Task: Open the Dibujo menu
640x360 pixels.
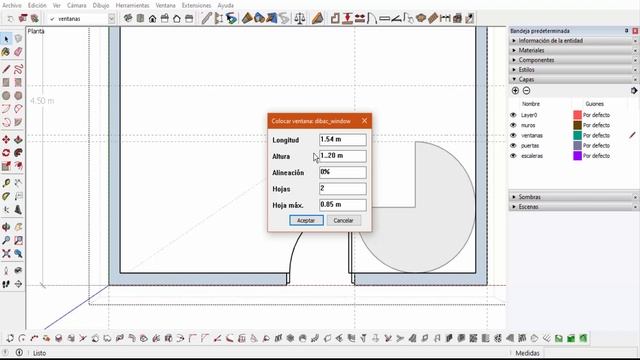Action: 101,5
